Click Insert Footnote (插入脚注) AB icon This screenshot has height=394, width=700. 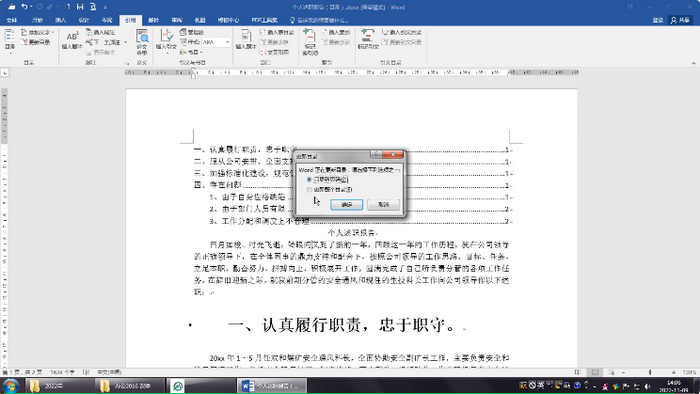click(x=72, y=39)
